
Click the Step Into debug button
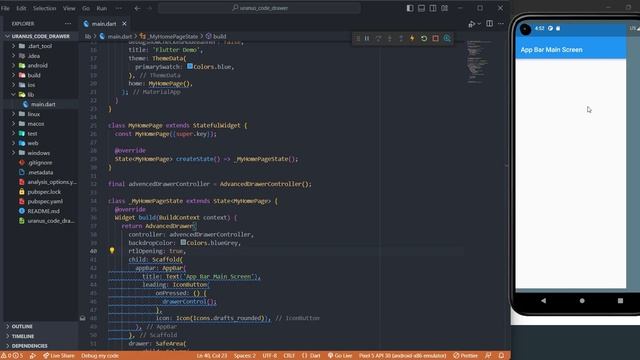click(x=390, y=38)
